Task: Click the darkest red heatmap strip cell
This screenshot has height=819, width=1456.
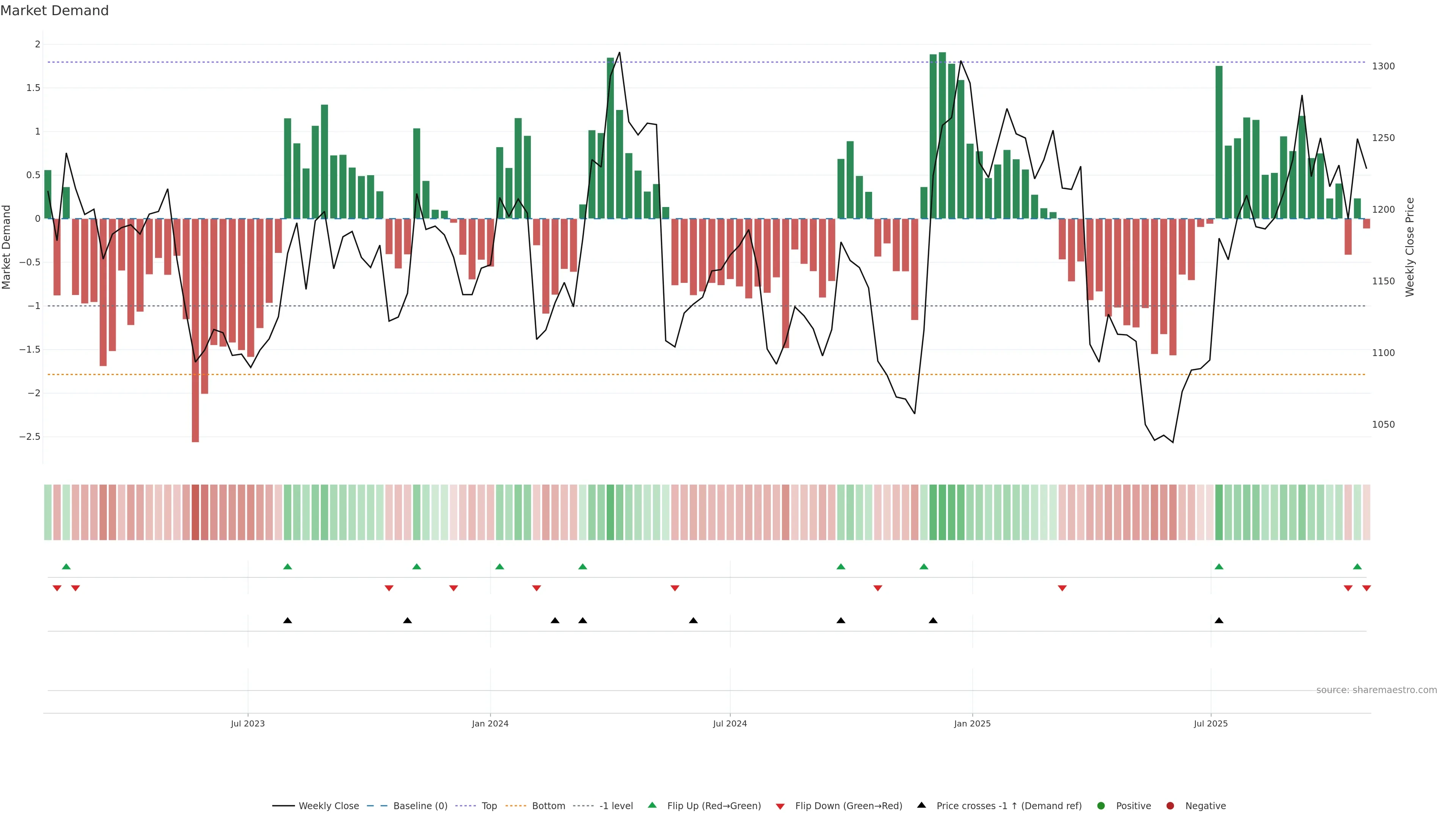Action: (x=195, y=512)
